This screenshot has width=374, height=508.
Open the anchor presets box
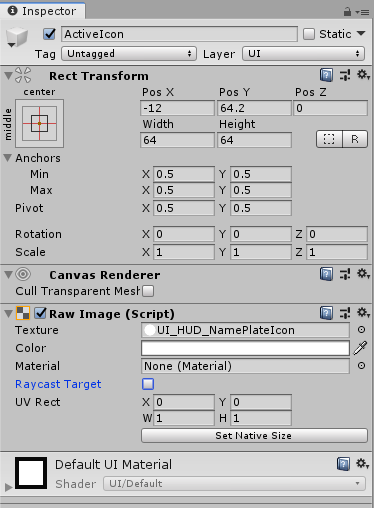point(39,123)
